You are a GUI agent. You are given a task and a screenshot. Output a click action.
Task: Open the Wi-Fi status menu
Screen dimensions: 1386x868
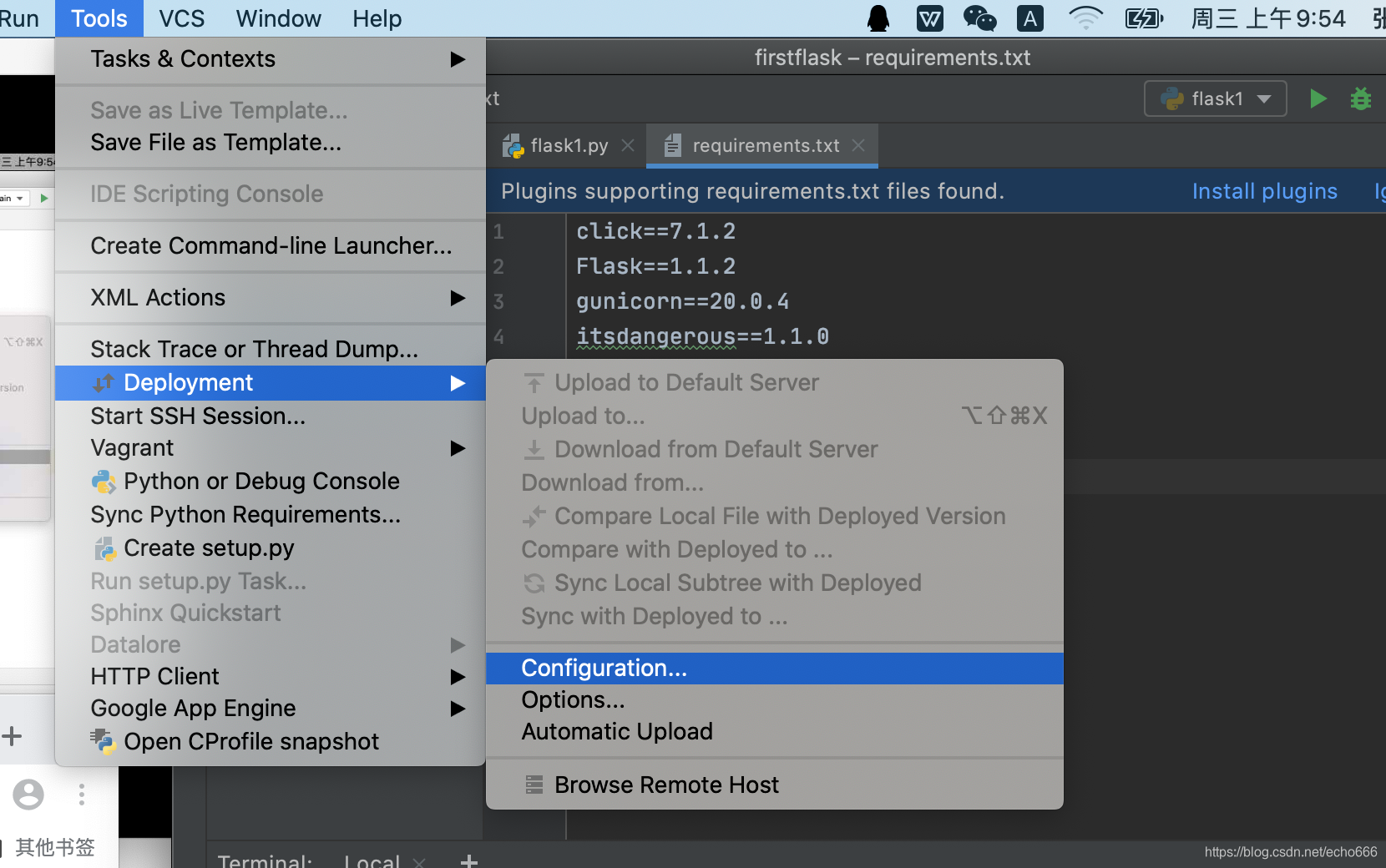[x=1085, y=18]
